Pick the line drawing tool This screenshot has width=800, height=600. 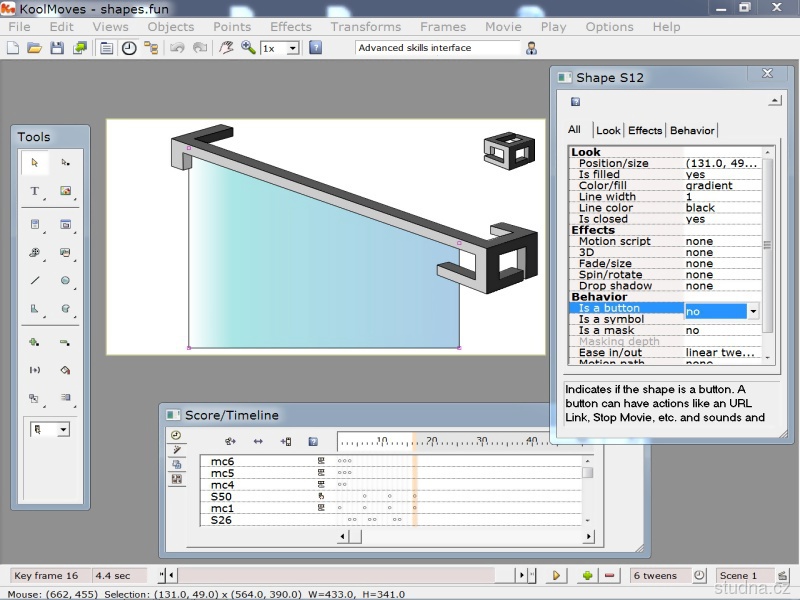(x=35, y=281)
